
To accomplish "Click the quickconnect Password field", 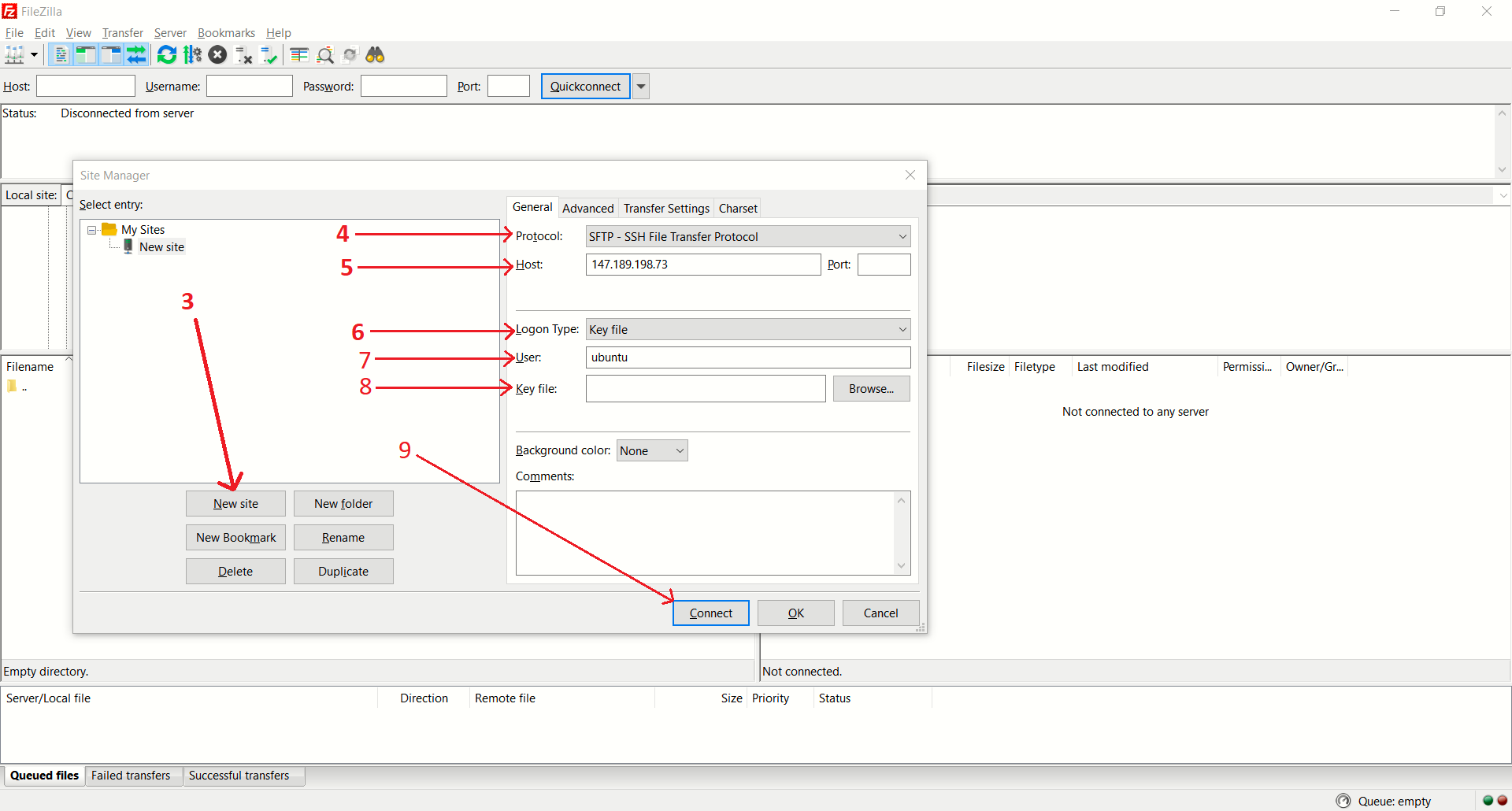I will 404,86.
